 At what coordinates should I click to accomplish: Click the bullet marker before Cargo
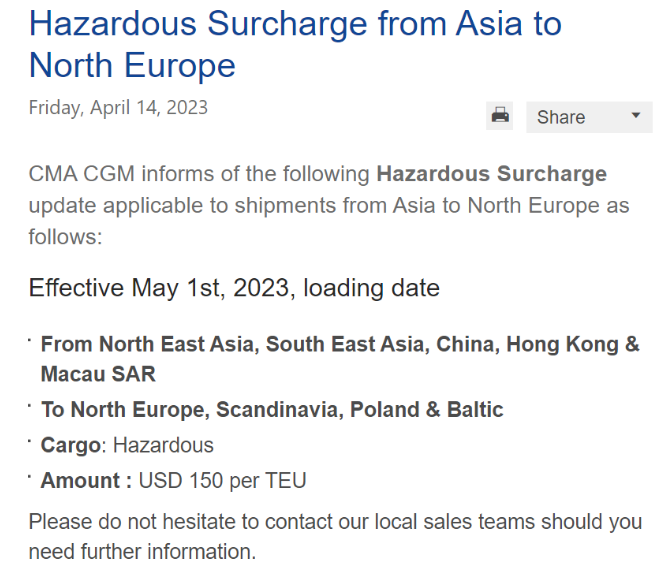coord(32,442)
